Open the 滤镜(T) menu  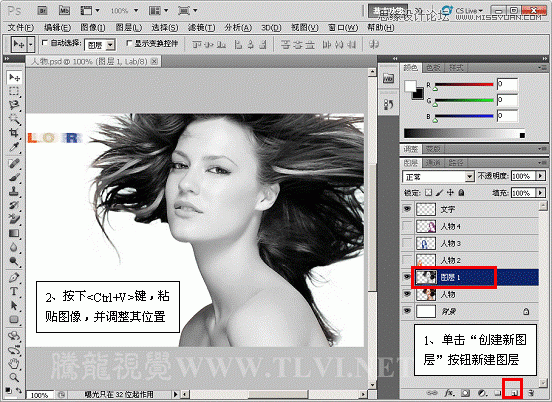(201, 27)
